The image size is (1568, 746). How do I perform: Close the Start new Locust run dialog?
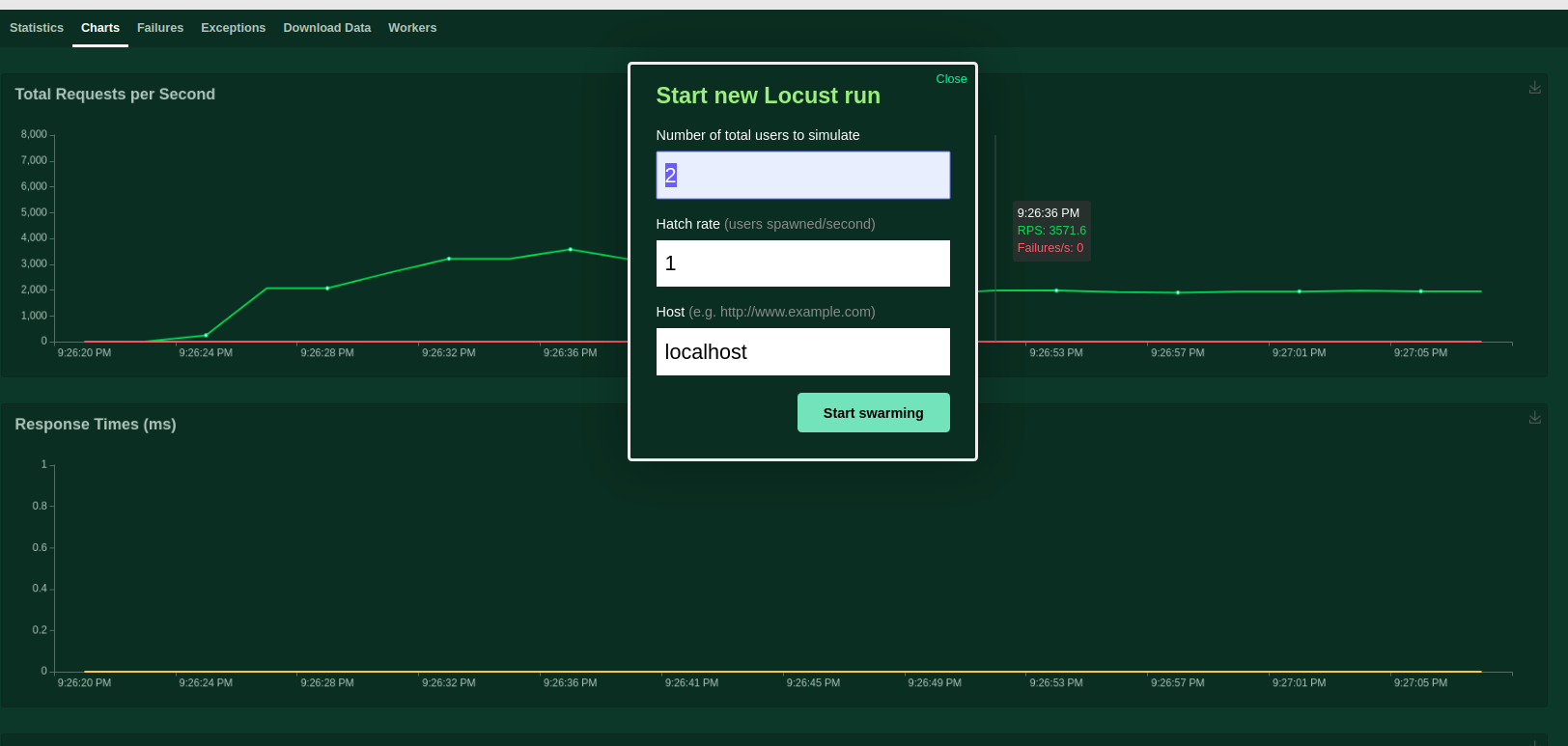point(951,79)
